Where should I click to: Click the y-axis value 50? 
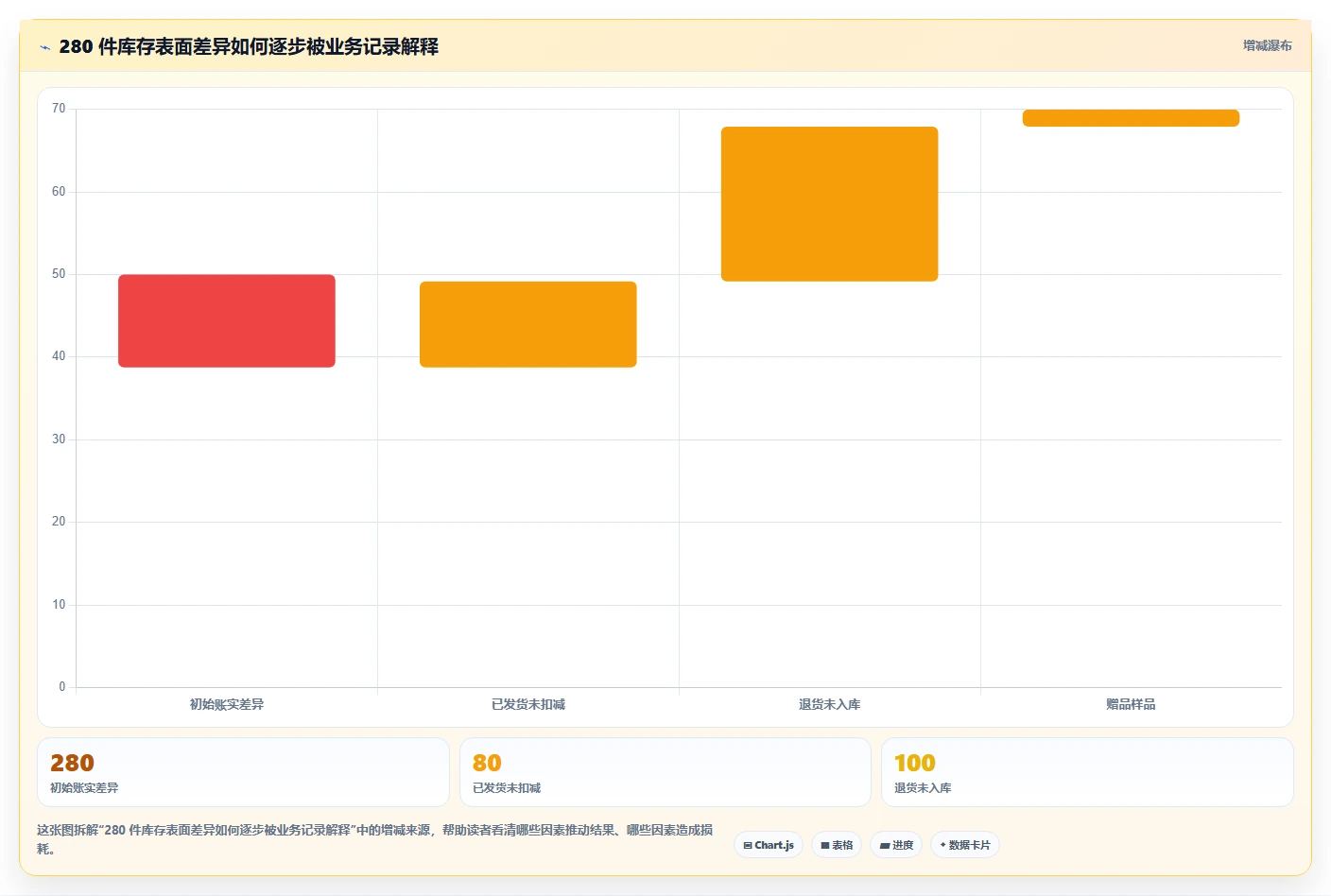(x=59, y=274)
